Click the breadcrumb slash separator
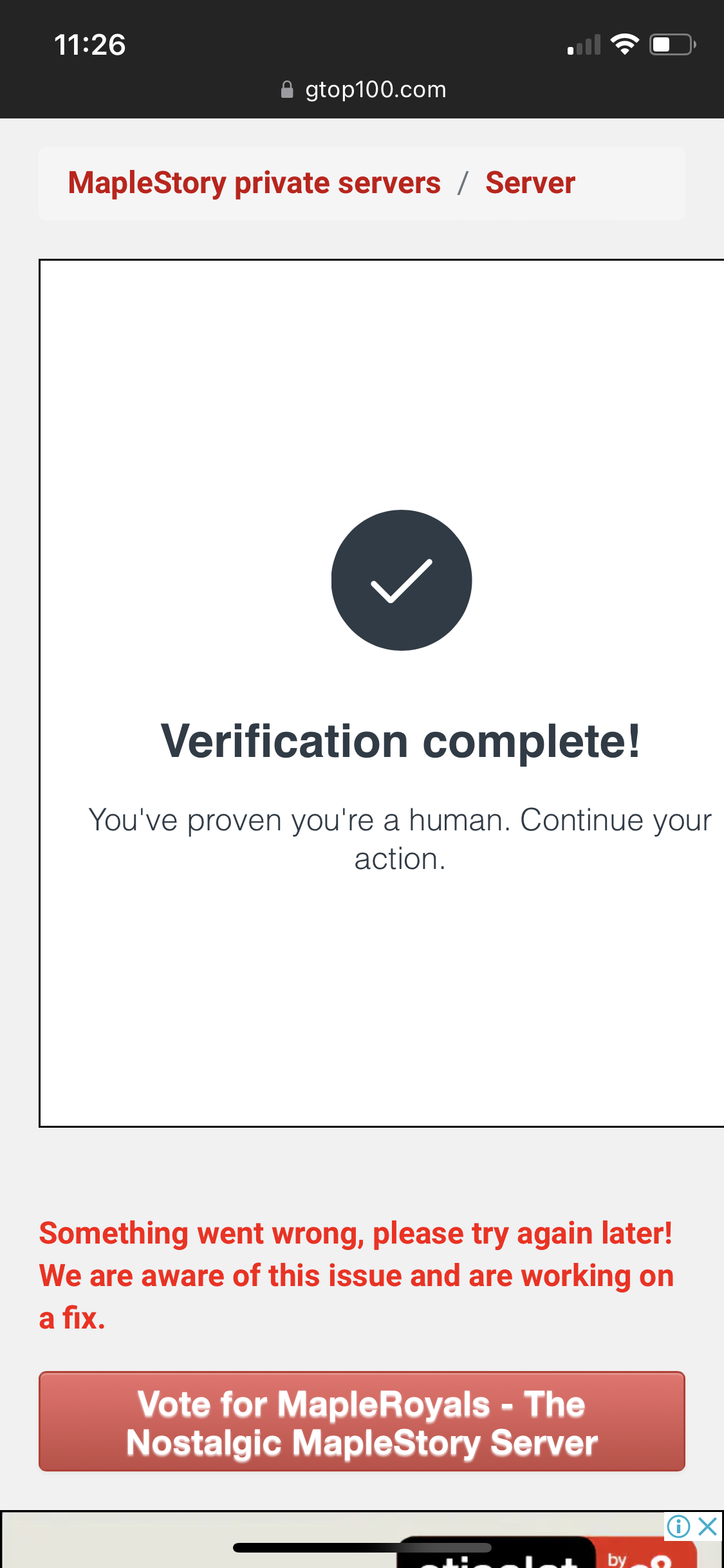 coord(463,183)
